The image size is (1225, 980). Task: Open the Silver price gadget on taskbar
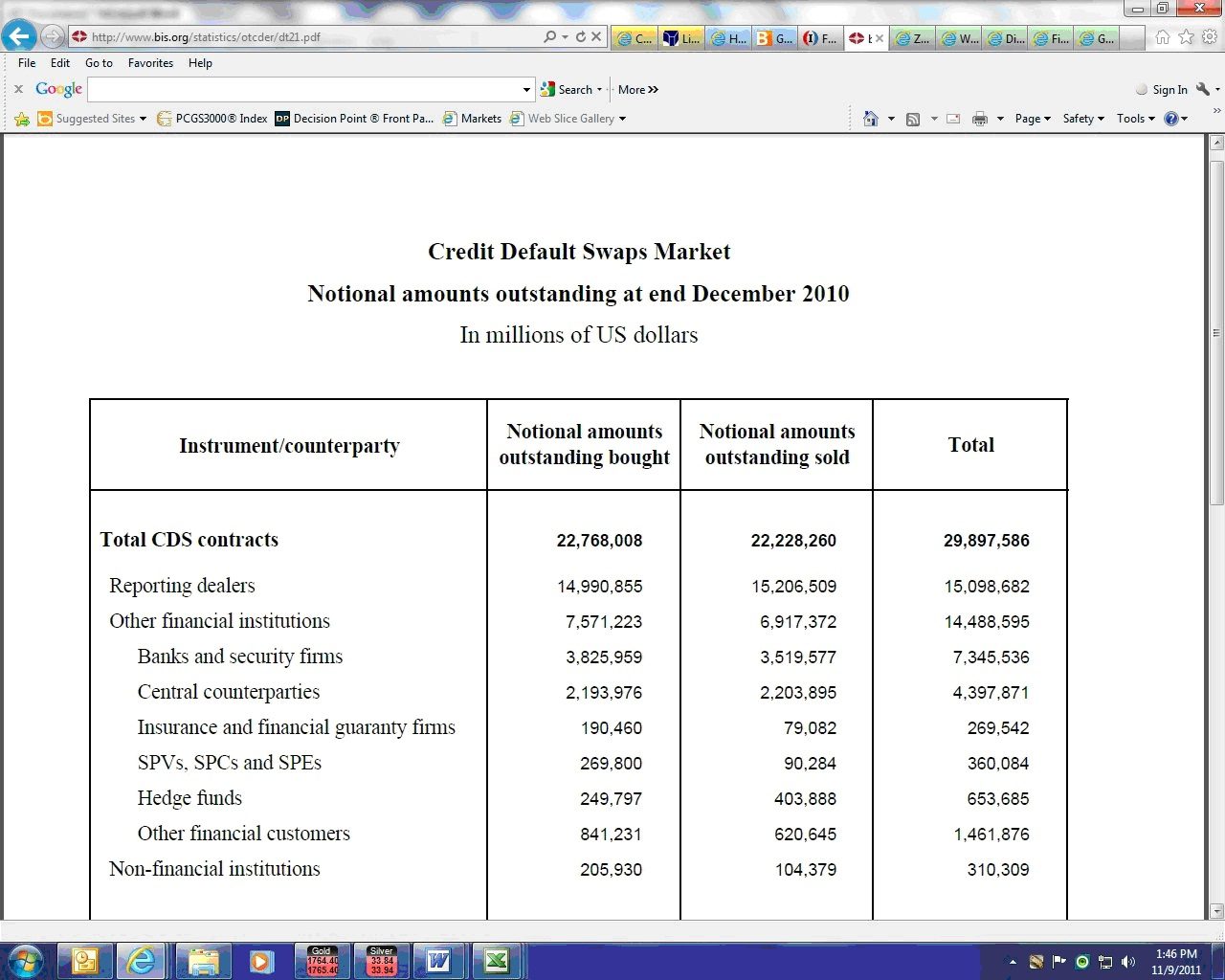coord(382,960)
